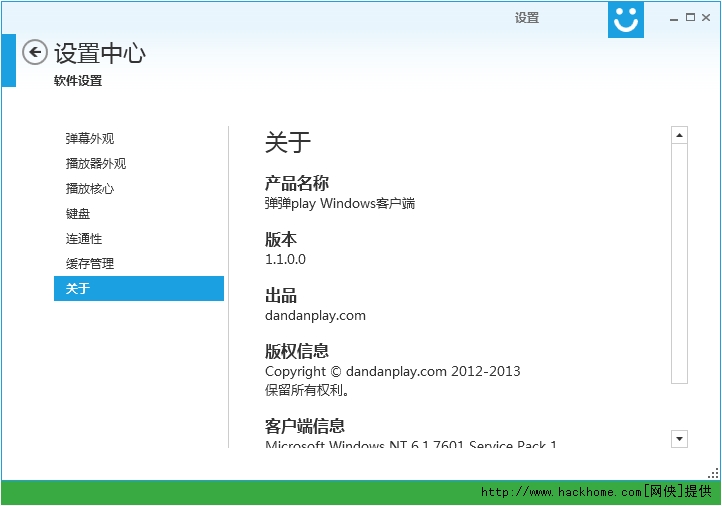The width and height of the screenshot is (722, 506).
Task: Click the 版本 label
Action: coord(280,239)
